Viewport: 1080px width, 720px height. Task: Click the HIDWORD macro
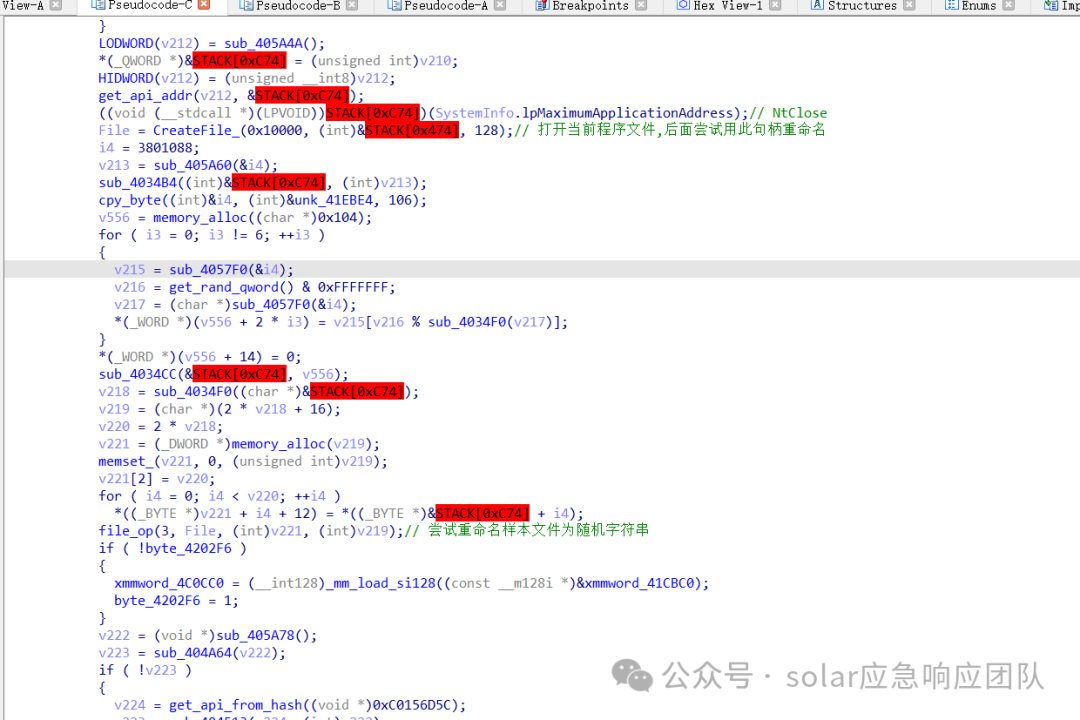[x=126, y=79]
